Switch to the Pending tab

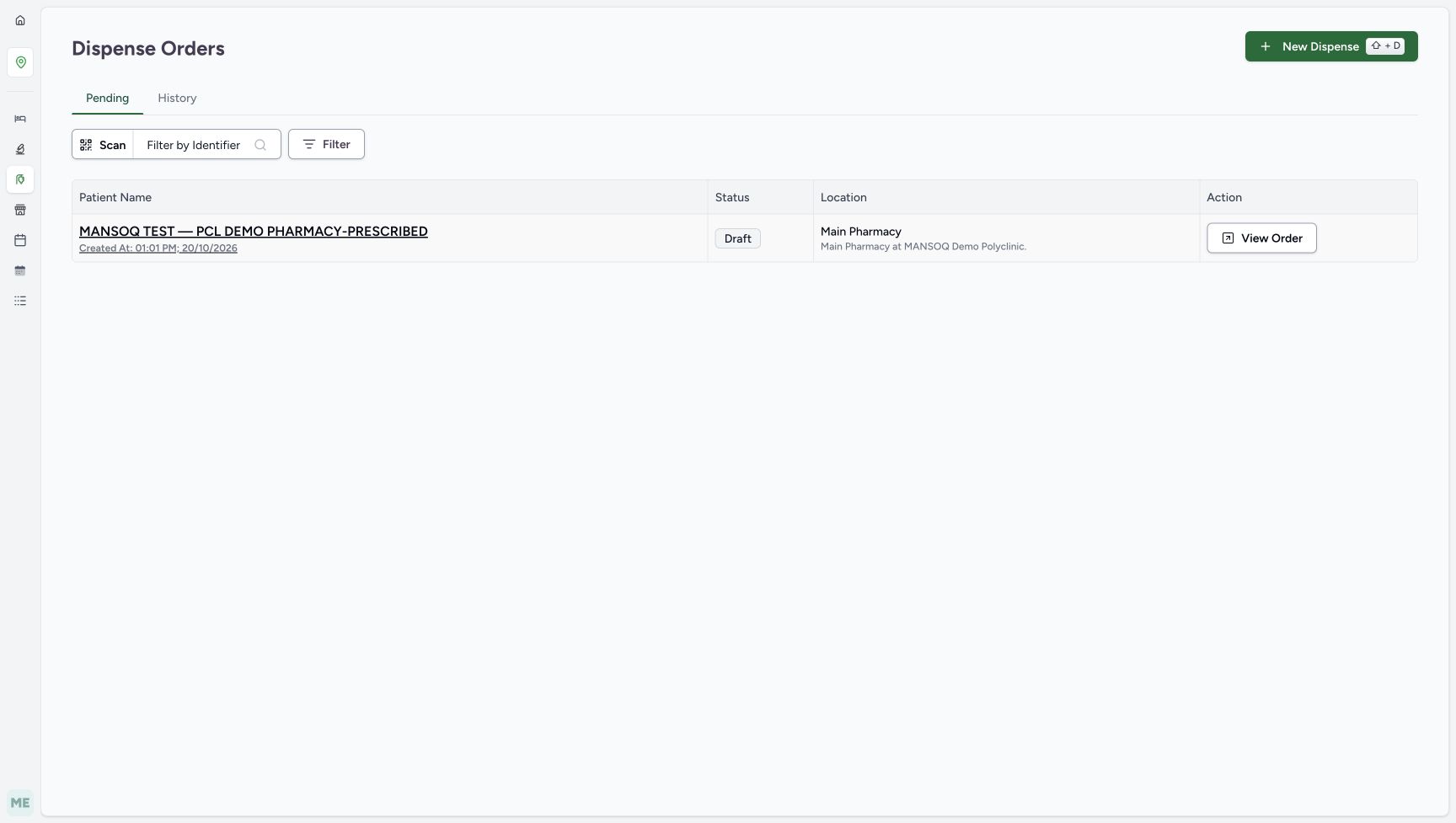(x=107, y=98)
